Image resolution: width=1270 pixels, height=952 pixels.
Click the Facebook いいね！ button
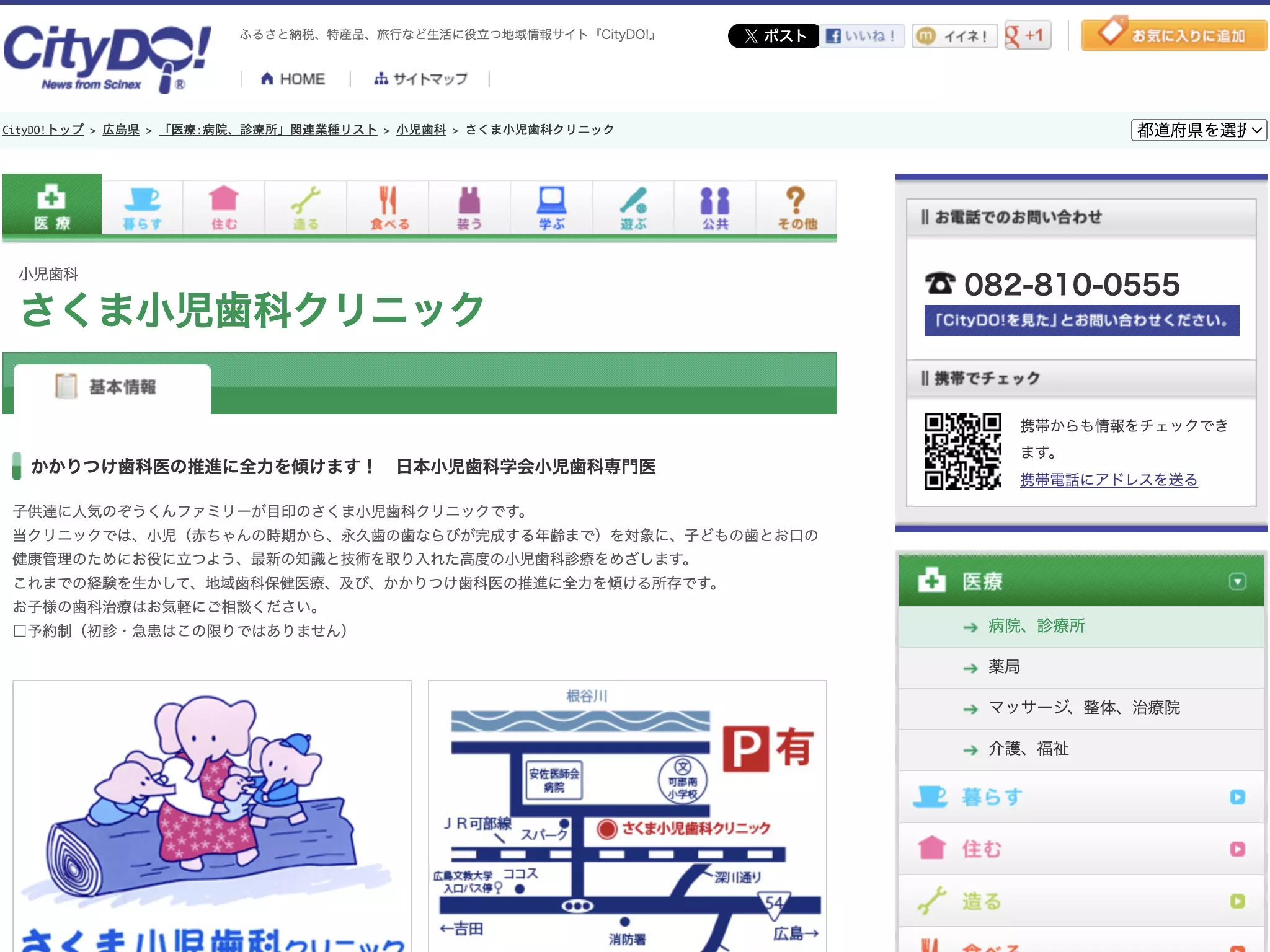pyautogui.click(x=862, y=36)
